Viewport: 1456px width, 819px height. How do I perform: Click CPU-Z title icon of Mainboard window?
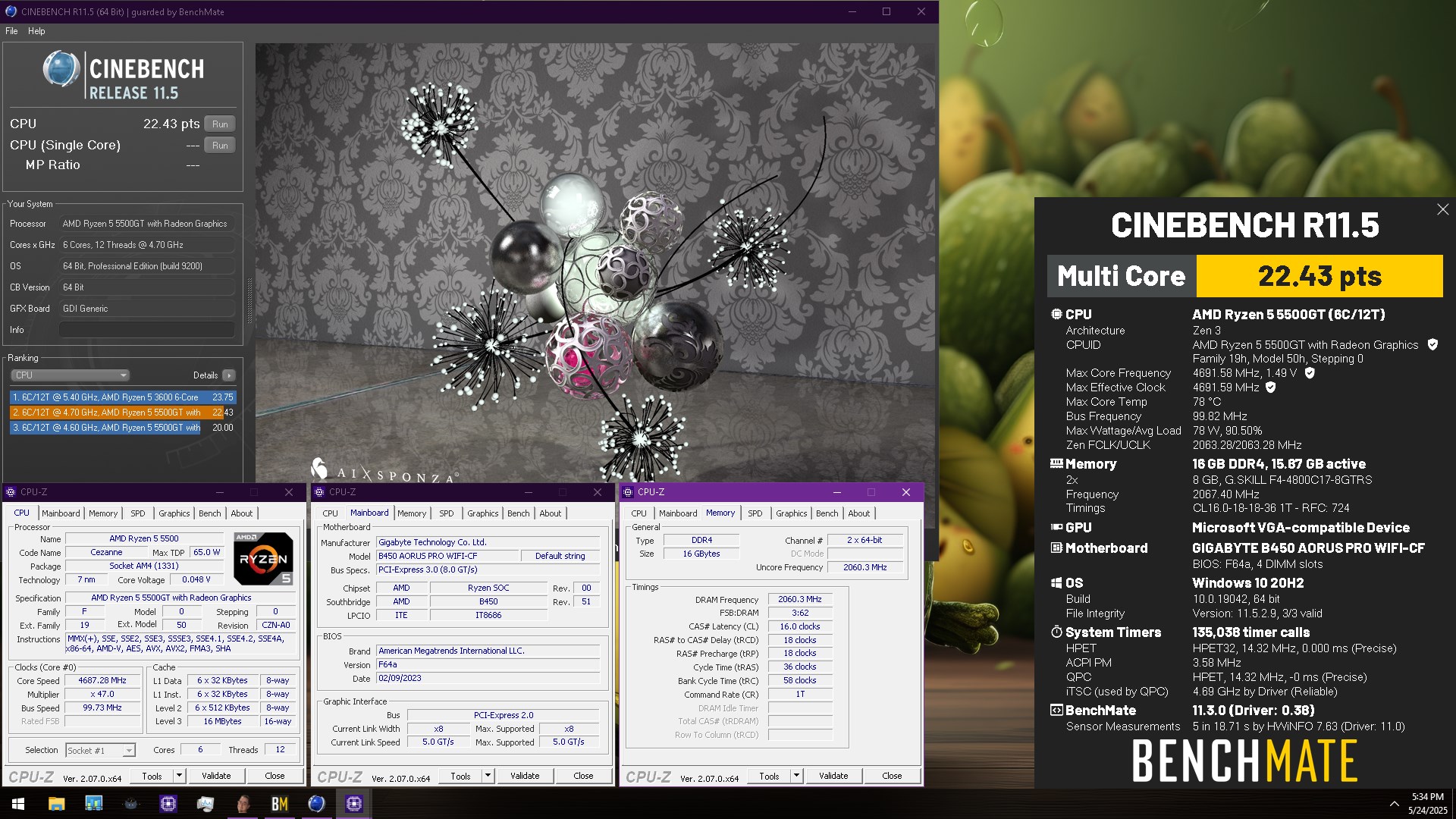click(x=319, y=492)
